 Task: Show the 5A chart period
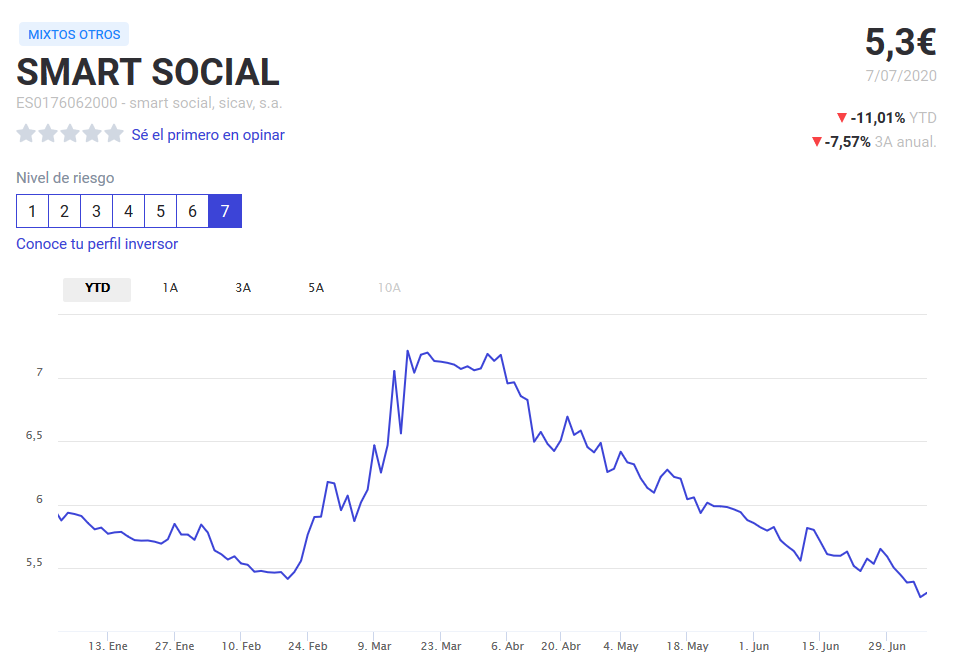click(316, 288)
